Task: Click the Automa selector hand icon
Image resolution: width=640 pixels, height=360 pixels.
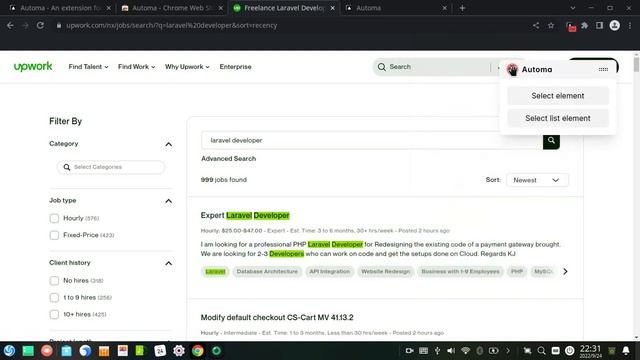Action: [x=512, y=69]
